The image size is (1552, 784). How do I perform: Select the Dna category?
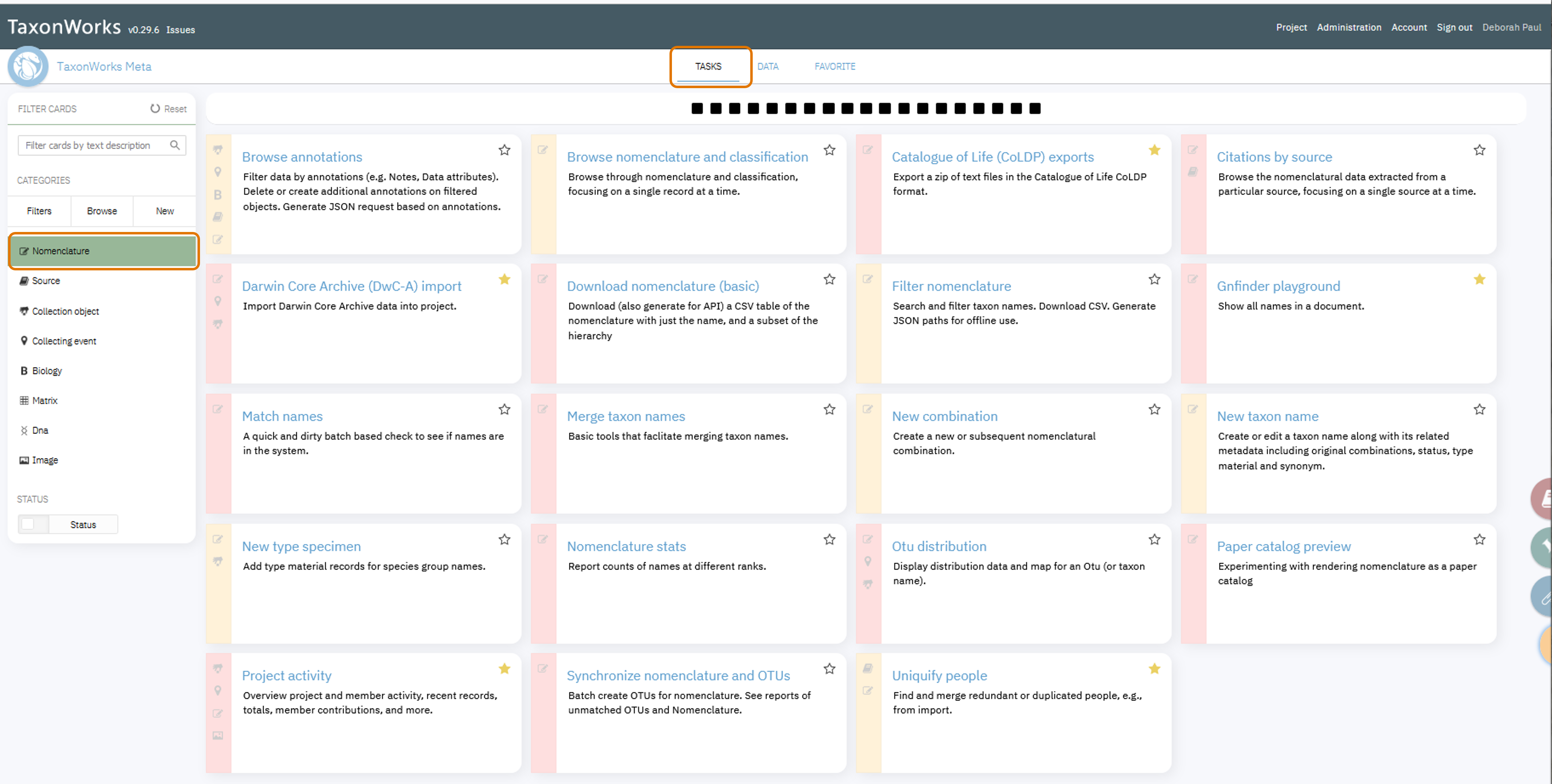tap(102, 430)
